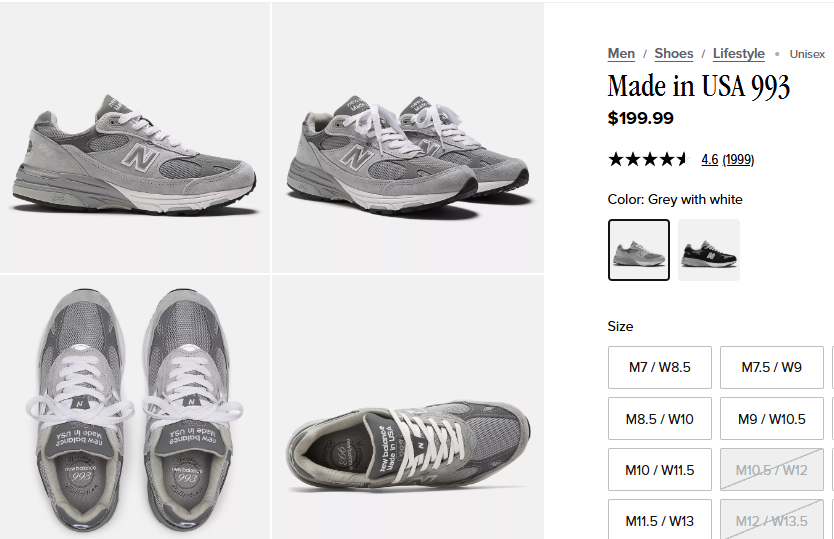Image resolution: width=834 pixels, height=539 pixels.
Task: Click the unavailable M12 / W13.5 size
Action: (772, 519)
